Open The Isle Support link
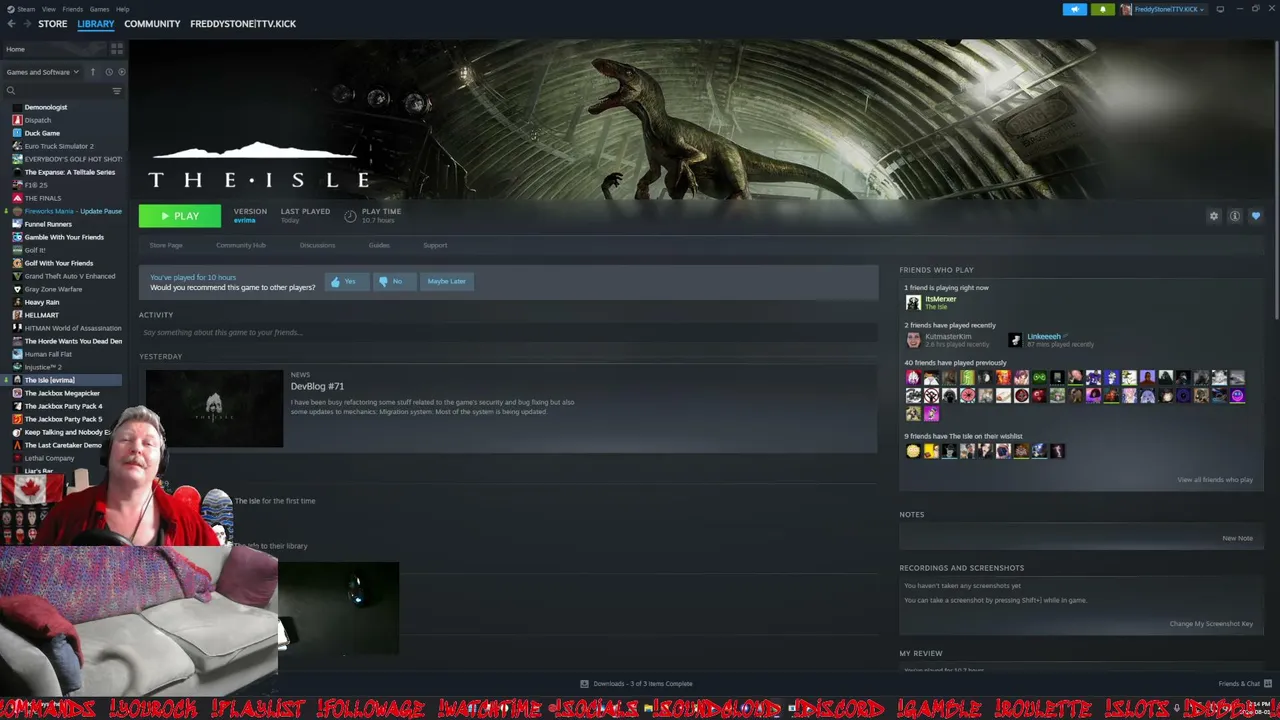The height and width of the screenshot is (720, 1280). [x=435, y=245]
